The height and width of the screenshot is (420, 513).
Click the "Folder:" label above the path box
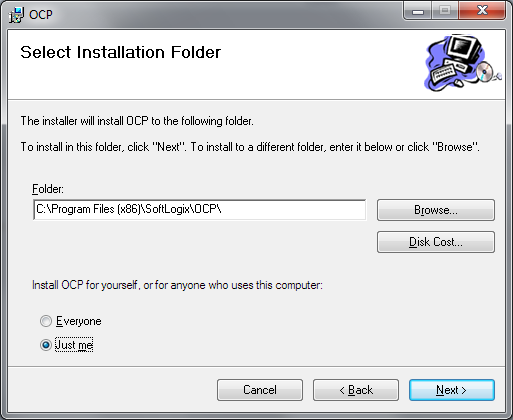tap(48, 189)
